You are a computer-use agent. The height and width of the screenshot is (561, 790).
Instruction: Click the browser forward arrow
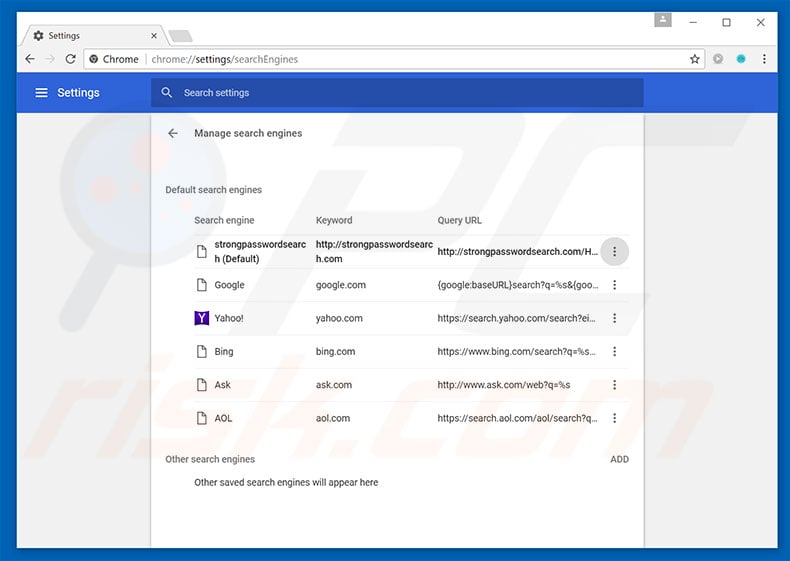coord(50,59)
